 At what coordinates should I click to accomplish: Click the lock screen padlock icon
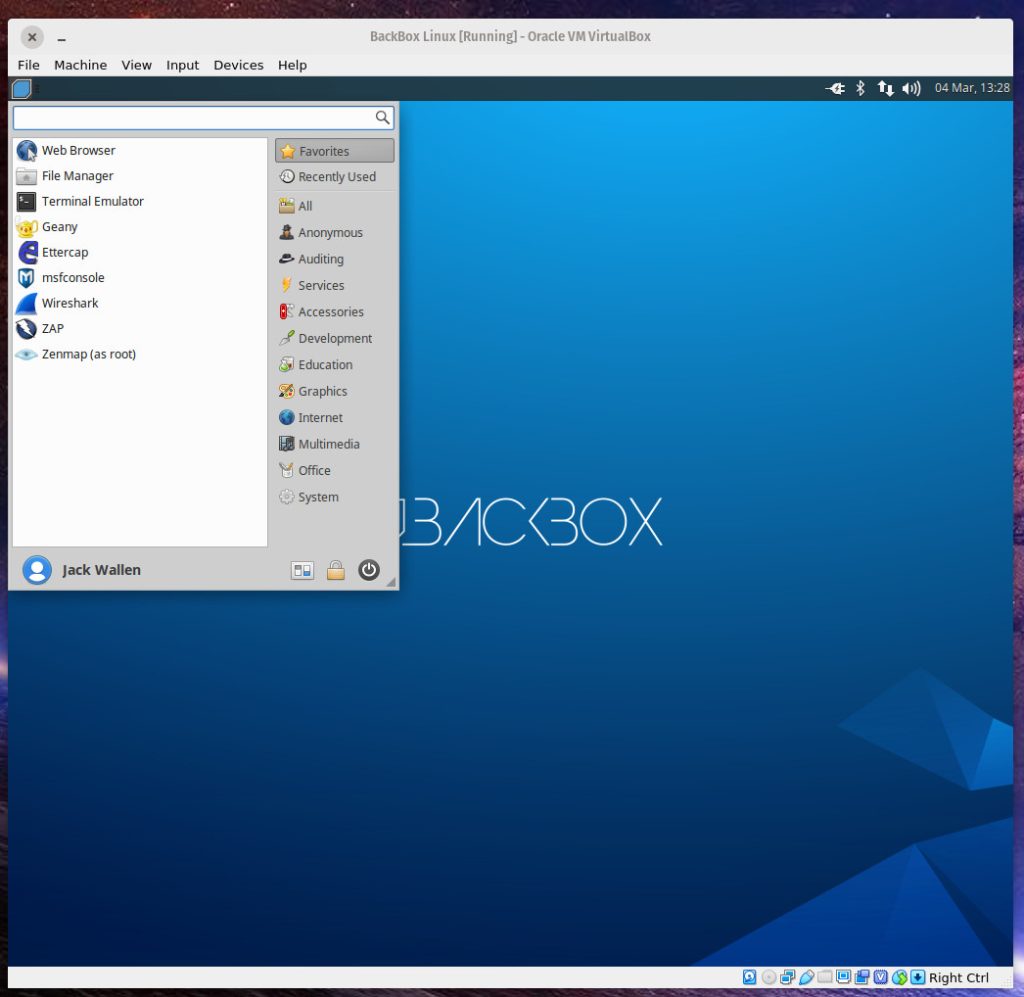(x=336, y=570)
